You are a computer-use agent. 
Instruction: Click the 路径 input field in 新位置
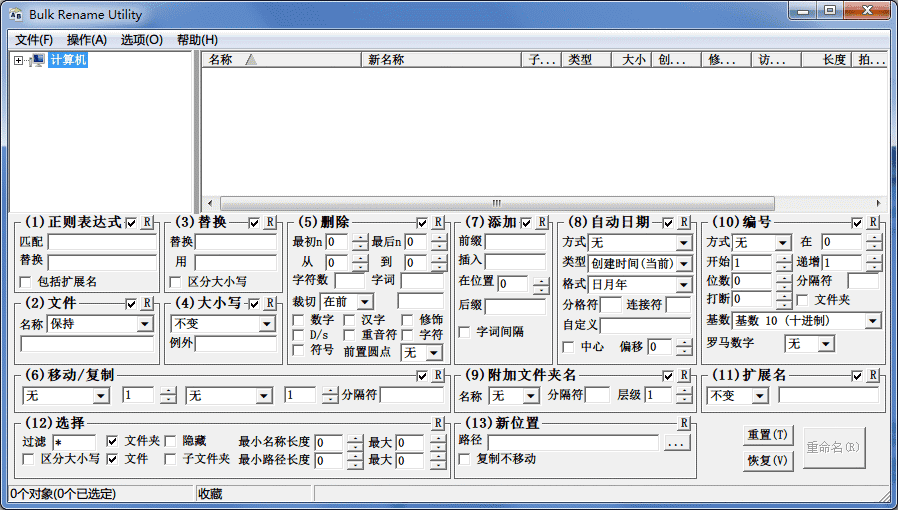click(573, 442)
